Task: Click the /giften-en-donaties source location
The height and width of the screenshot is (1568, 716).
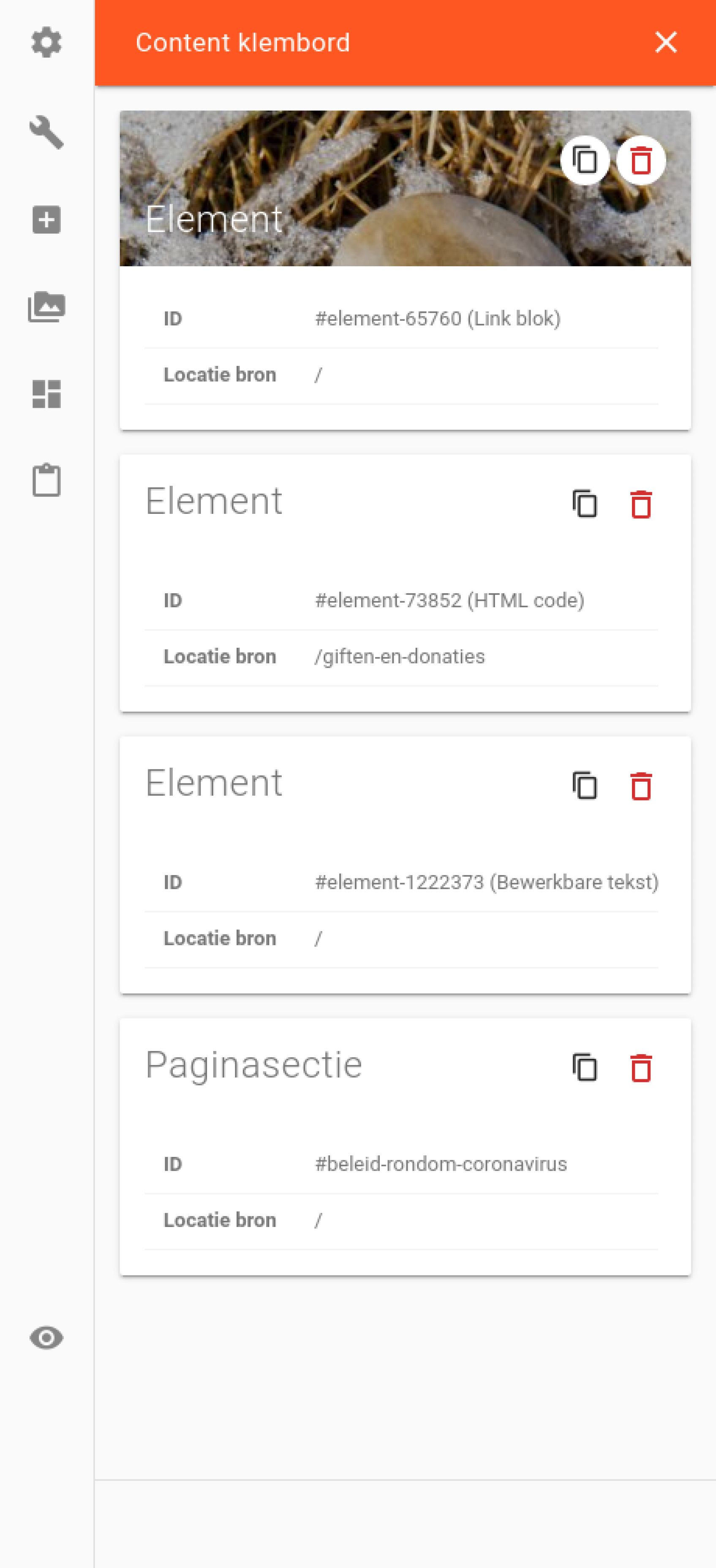Action: pos(400,656)
